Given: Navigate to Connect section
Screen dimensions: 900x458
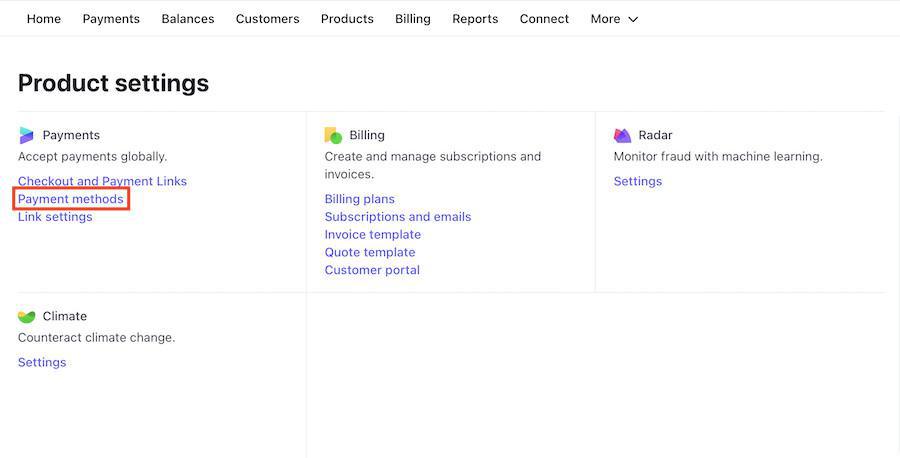Looking at the screenshot, I should tap(544, 19).
